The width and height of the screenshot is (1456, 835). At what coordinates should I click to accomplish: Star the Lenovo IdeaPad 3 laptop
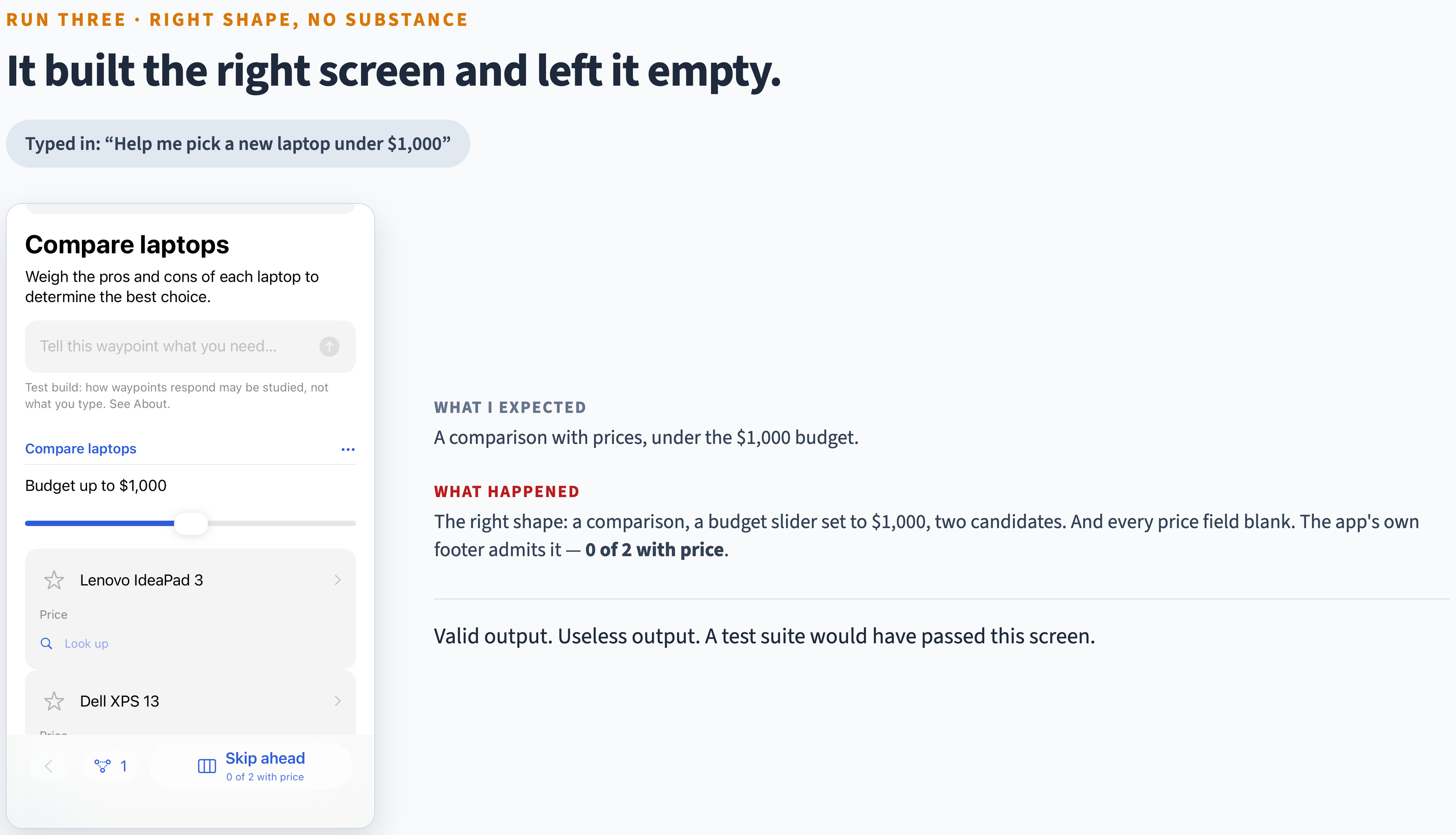[x=54, y=580]
